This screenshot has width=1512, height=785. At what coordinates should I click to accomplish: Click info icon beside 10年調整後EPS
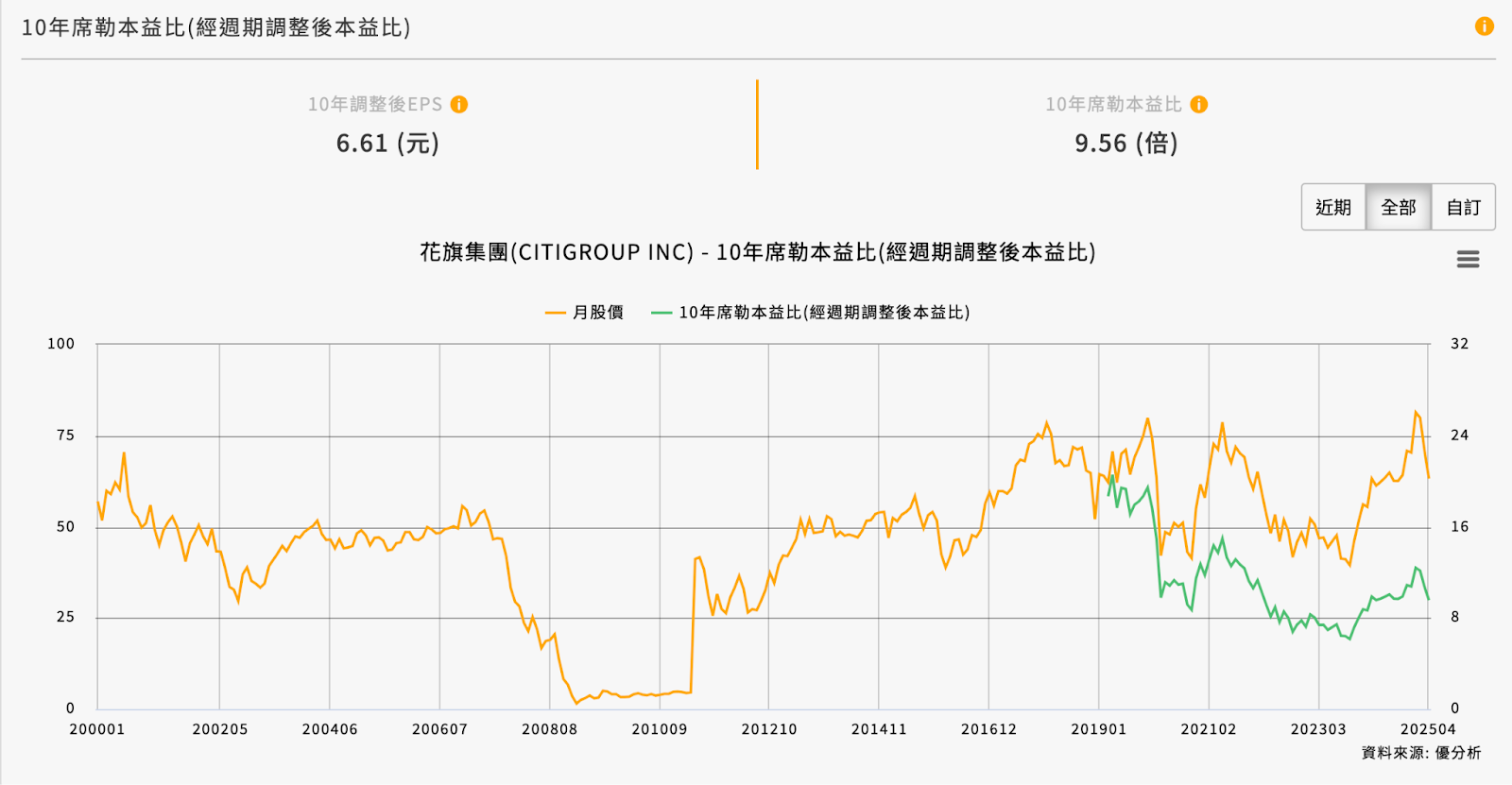point(459,104)
